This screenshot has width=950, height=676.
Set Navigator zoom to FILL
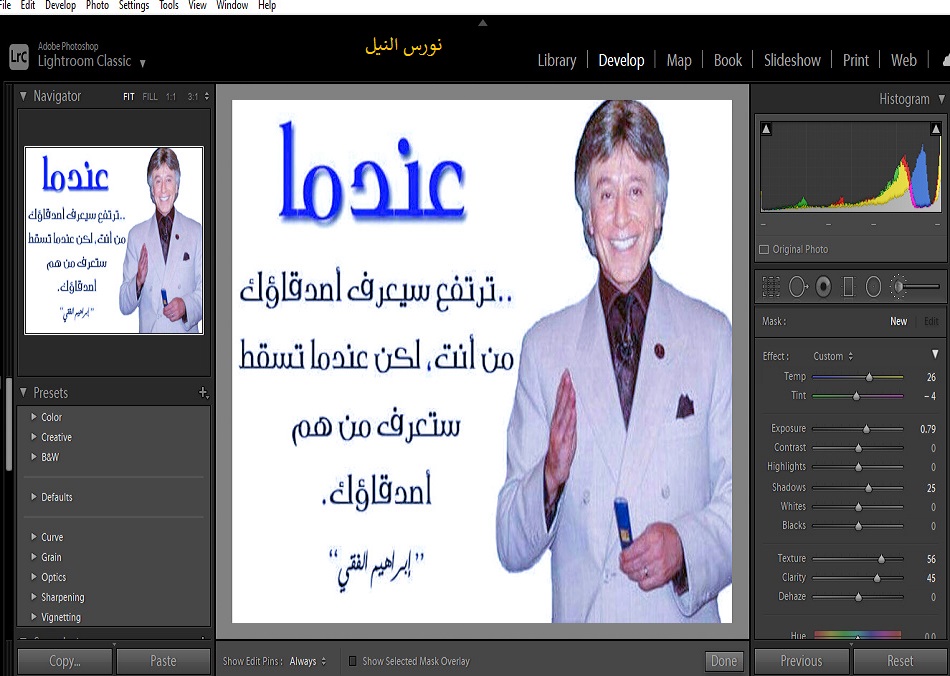tap(150, 97)
